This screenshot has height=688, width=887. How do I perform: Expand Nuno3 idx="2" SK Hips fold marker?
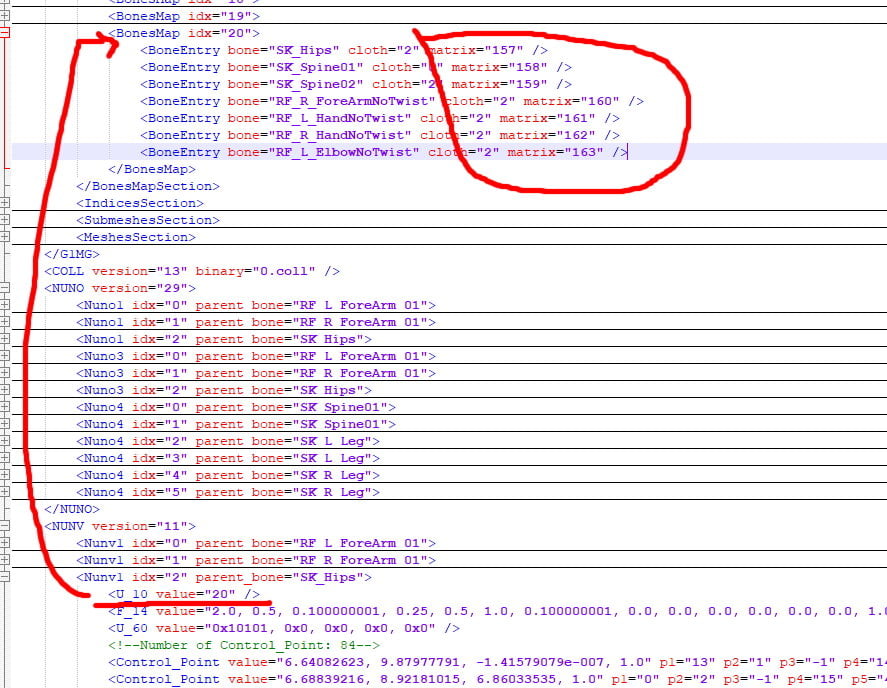click(5, 390)
